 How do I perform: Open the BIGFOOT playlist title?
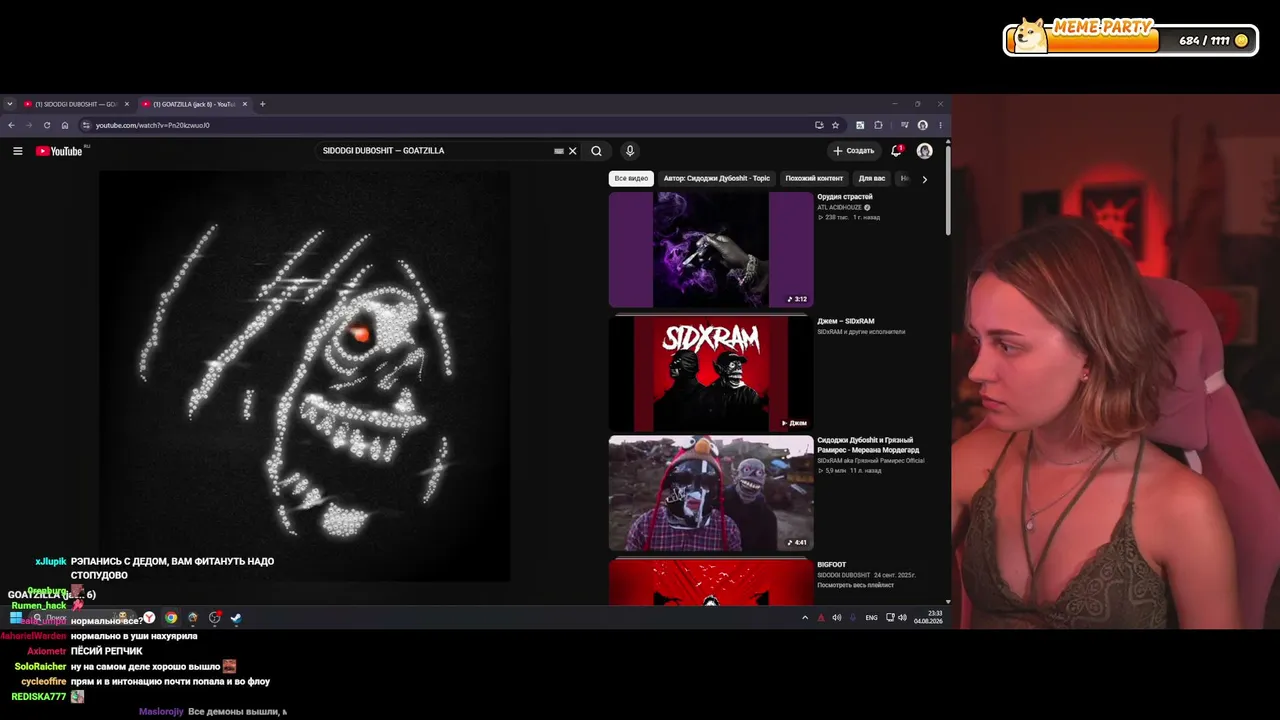832,565
